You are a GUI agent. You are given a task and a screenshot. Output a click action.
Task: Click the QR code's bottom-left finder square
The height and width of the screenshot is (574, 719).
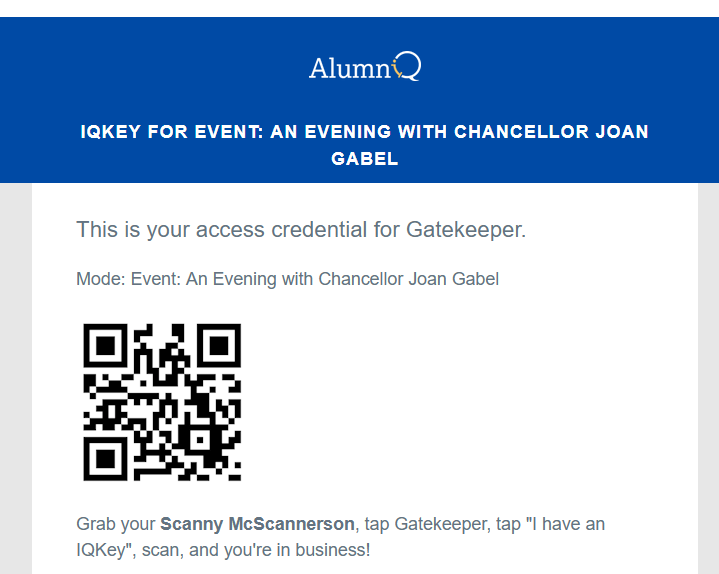[105, 459]
